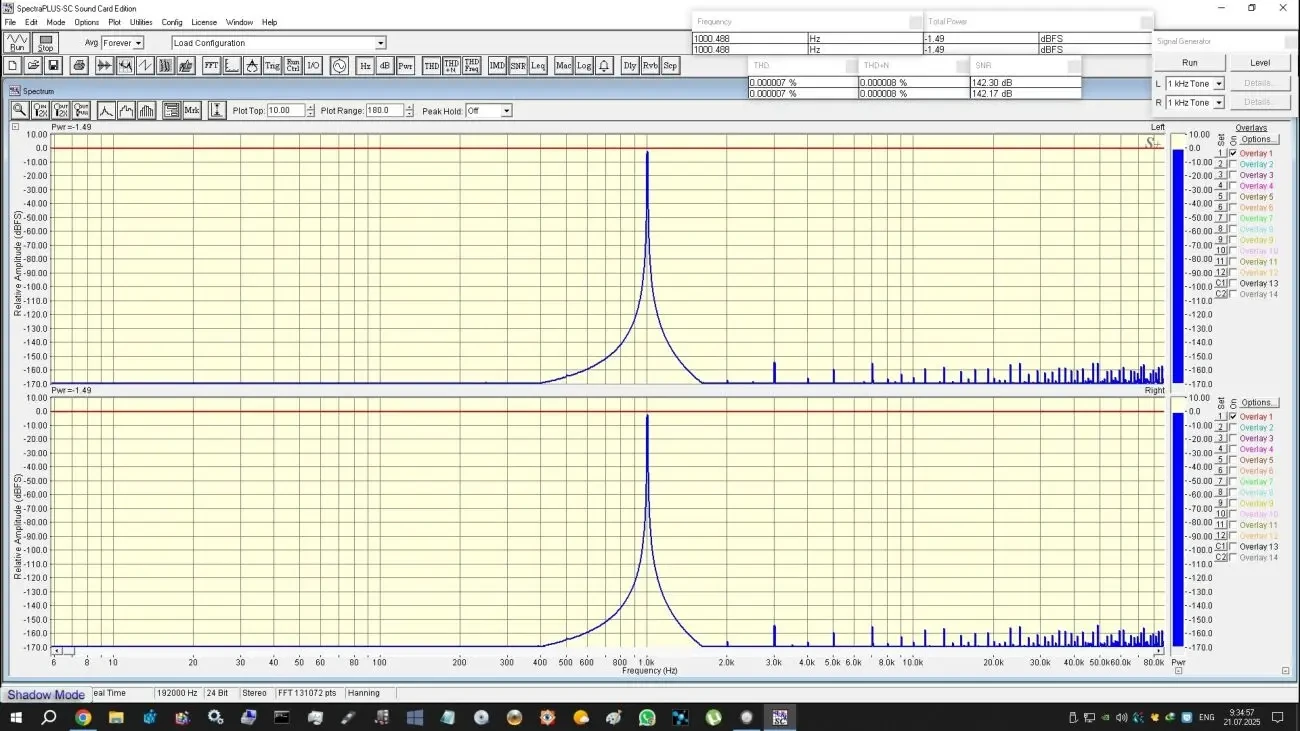Click the SNR measurement icon
This screenshot has height=731, width=1300.
pyautogui.click(x=518, y=66)
